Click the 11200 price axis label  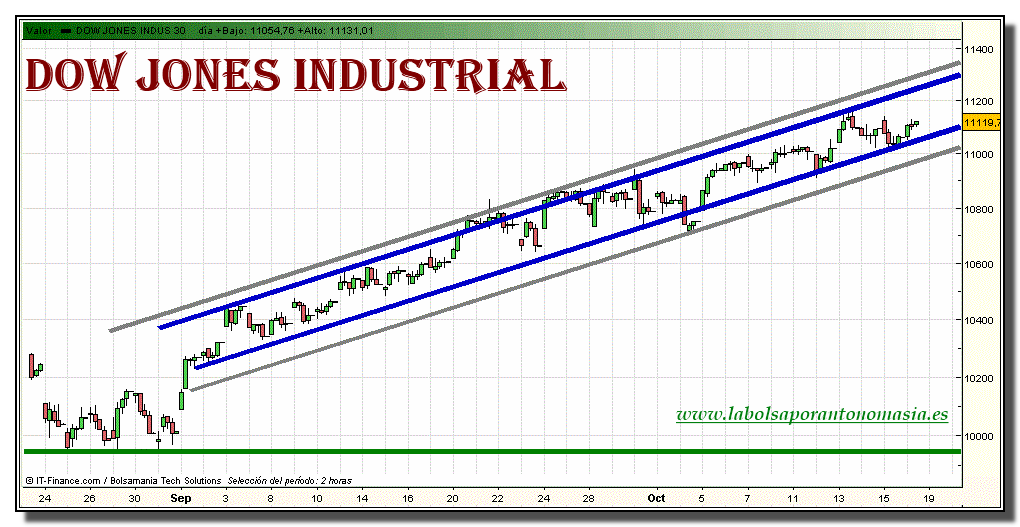pos(978,101)
